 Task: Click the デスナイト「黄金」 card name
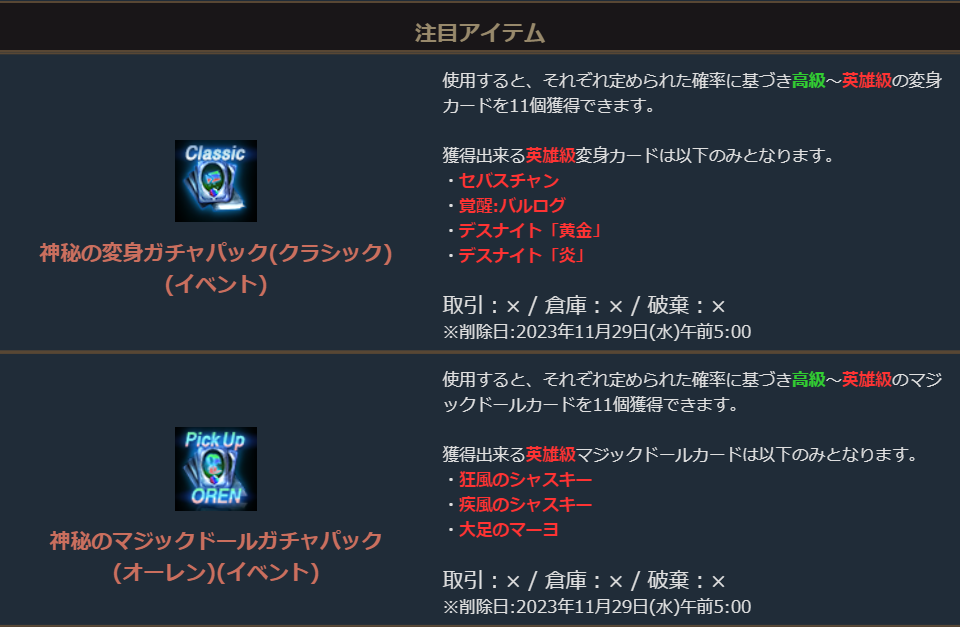[x=531, y=231]
